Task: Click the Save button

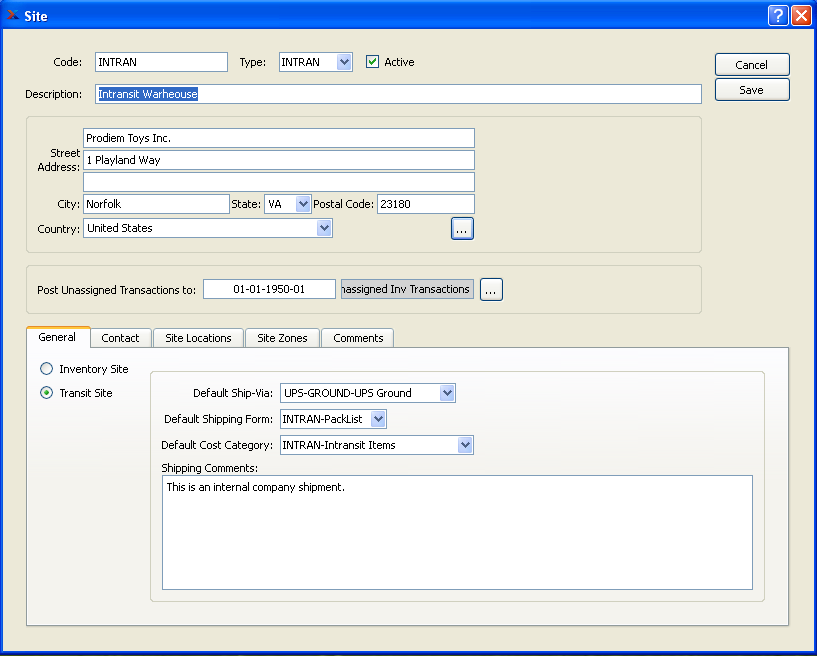Action: [752, 90]
